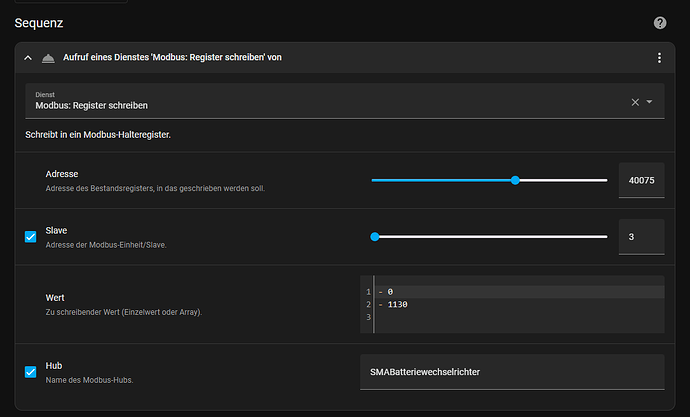
Task: Click the Sequenz heading
Action: coord(39,23)
